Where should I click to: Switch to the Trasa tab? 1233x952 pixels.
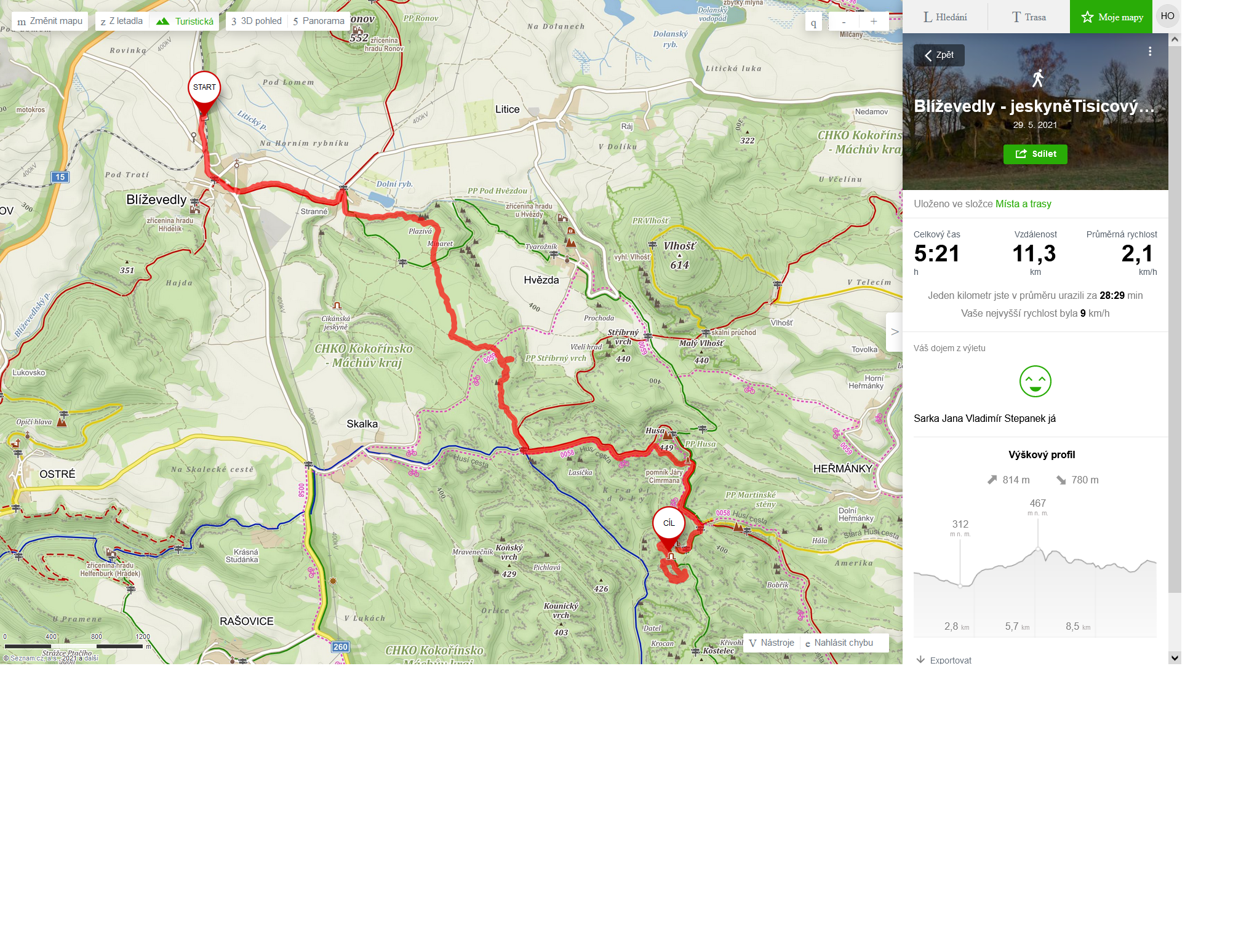tap(1029, 17)
